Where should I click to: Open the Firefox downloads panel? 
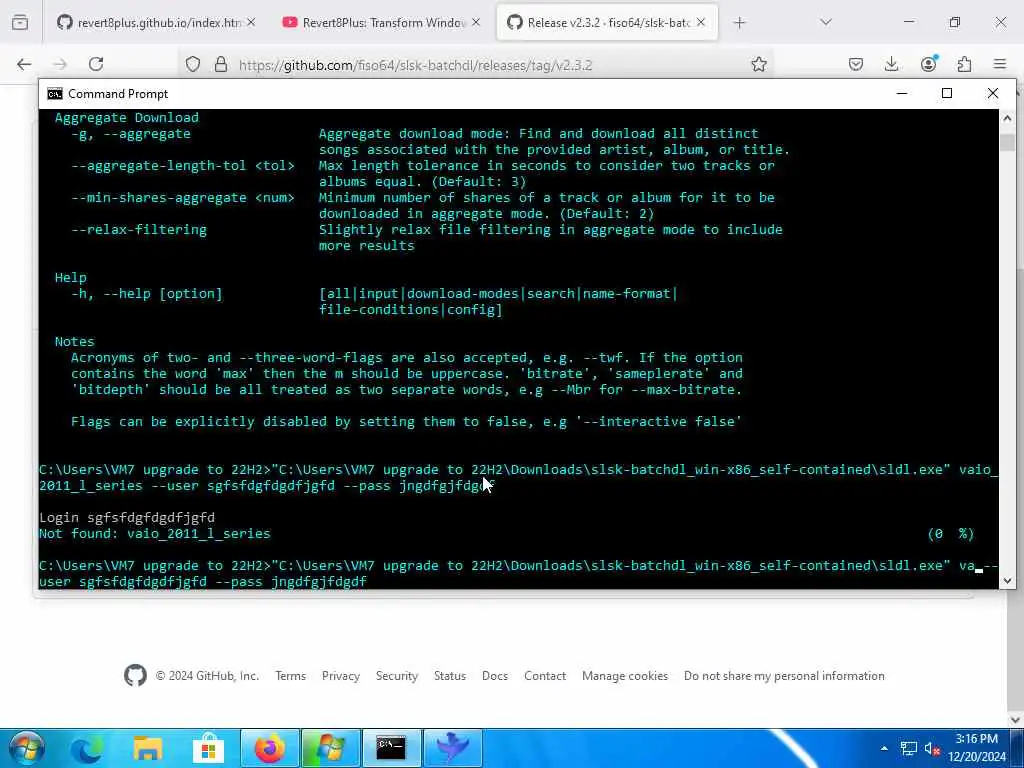[x=891, y=64]
